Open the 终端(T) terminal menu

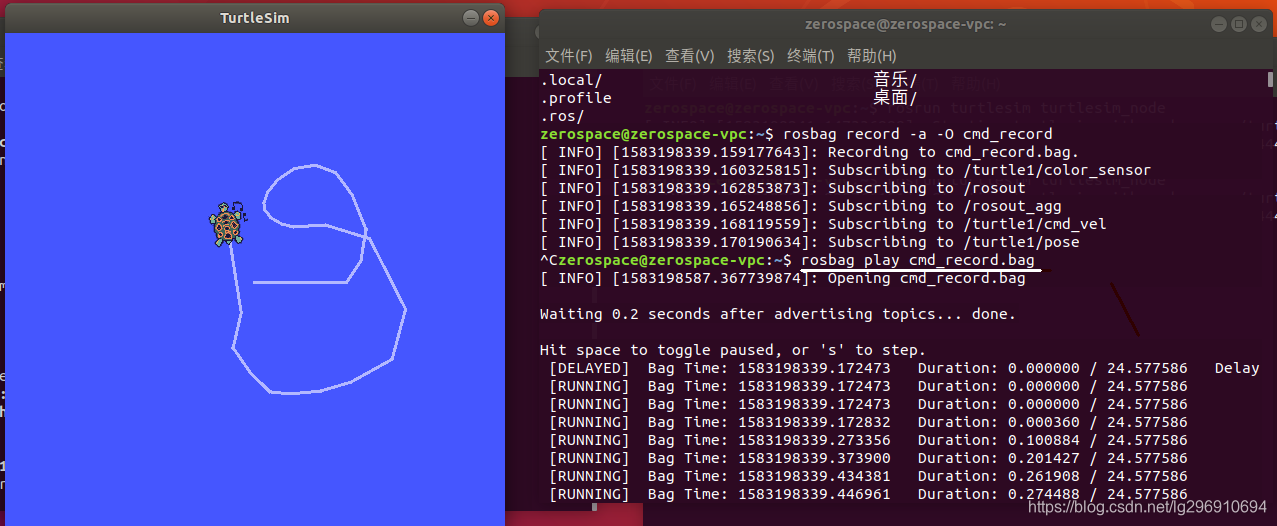(x=811, y=56)
